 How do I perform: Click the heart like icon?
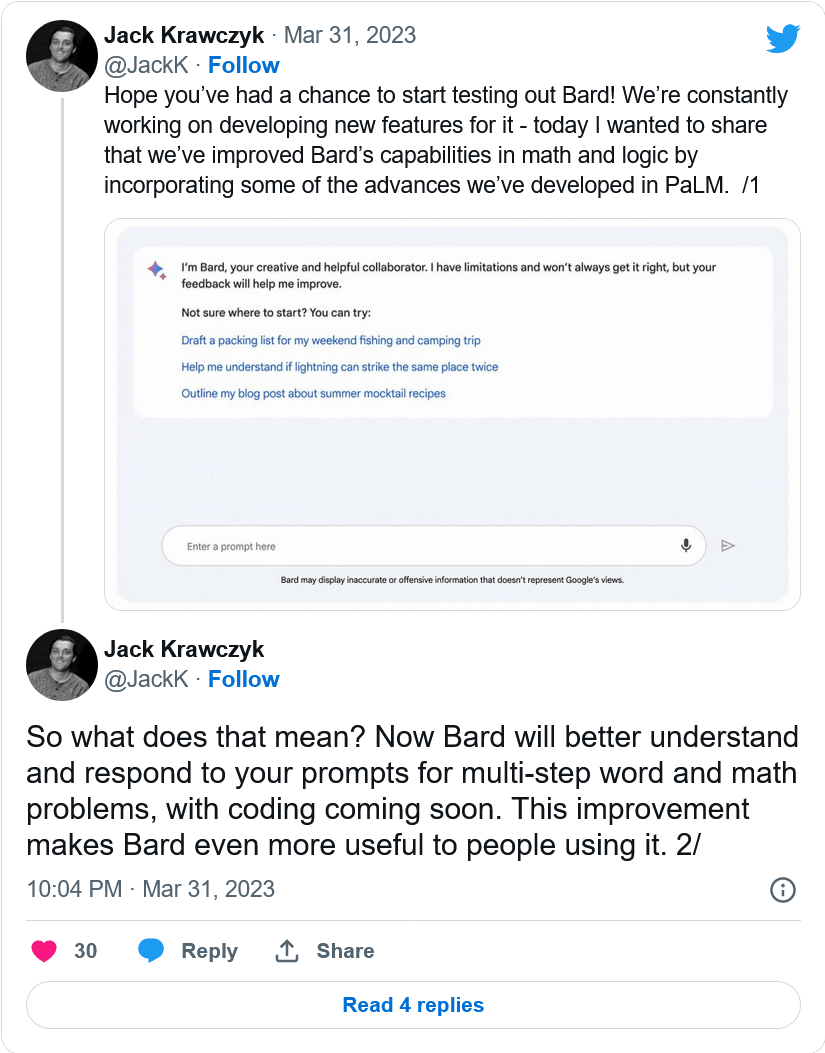click(44, 951)
